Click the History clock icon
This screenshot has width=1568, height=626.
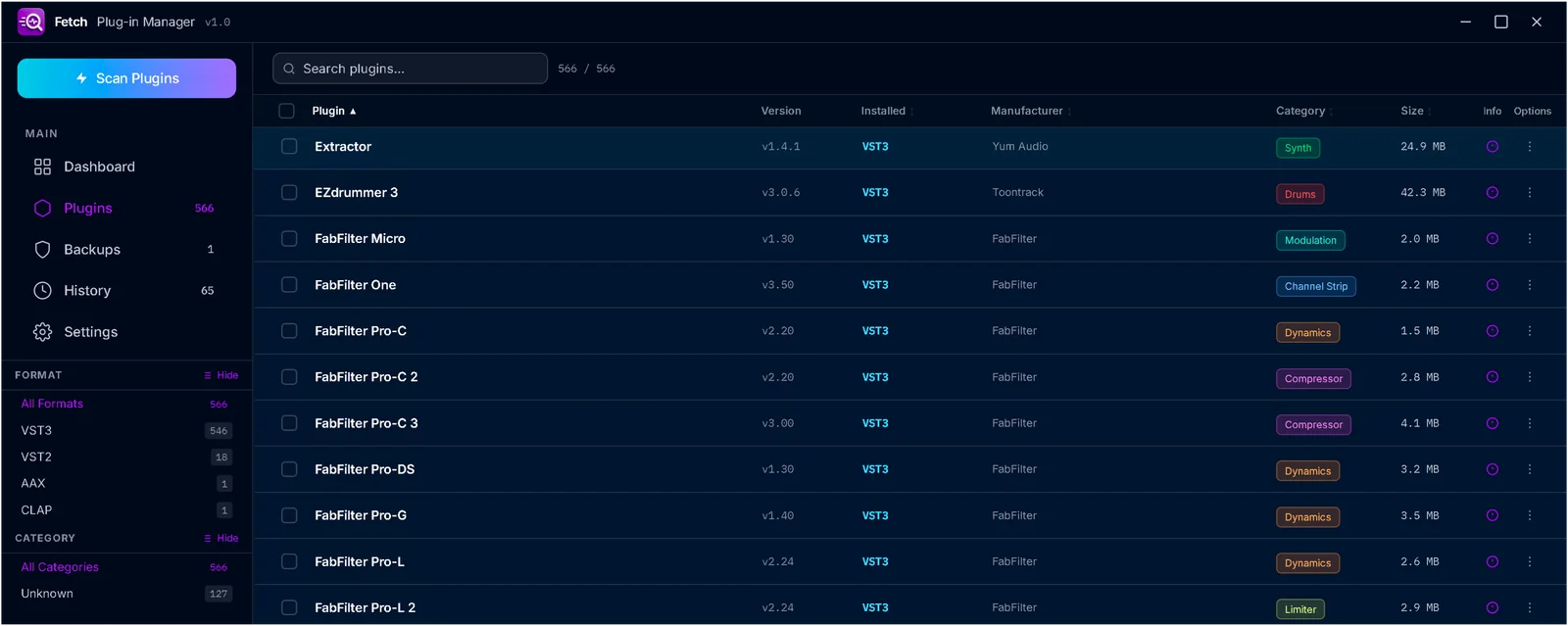[42, 291]
